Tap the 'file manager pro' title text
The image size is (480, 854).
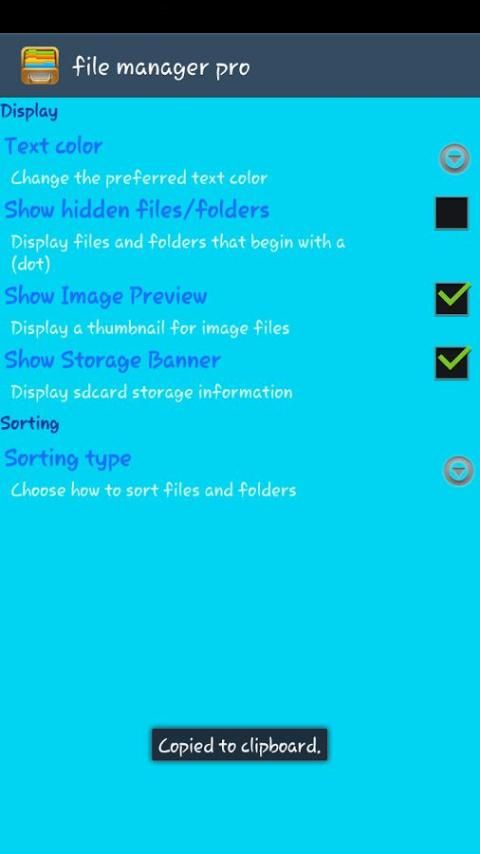click(x=161, y=68)
